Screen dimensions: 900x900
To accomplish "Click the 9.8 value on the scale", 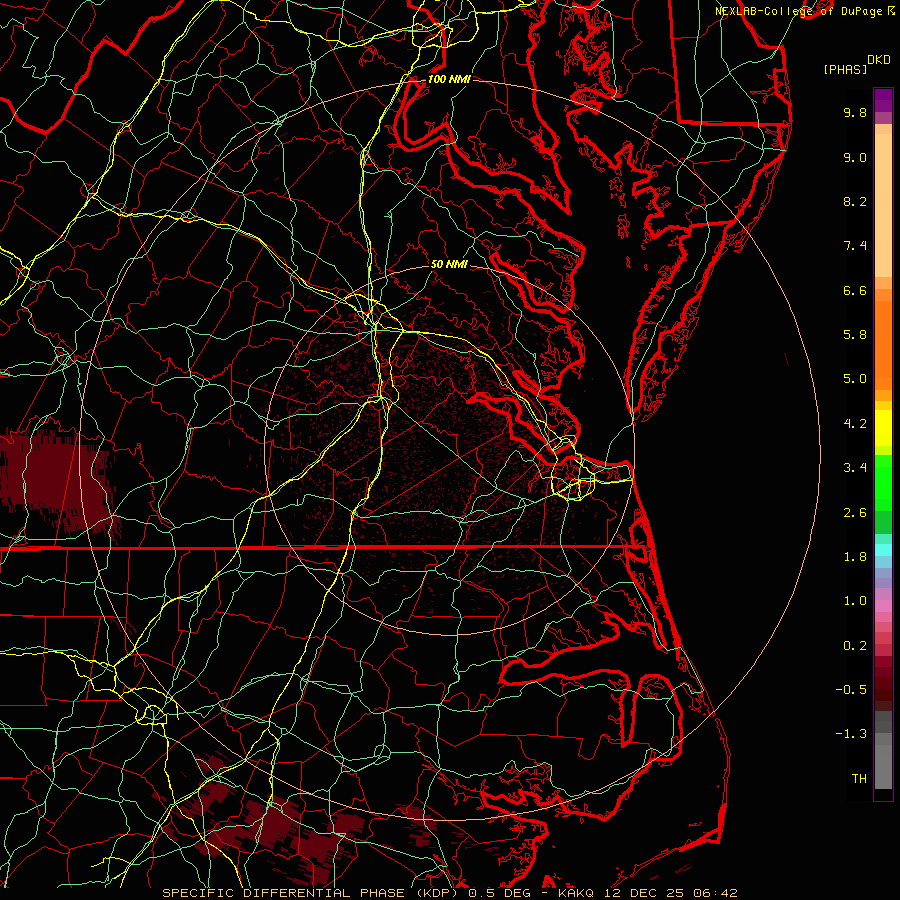I will 855,112.
